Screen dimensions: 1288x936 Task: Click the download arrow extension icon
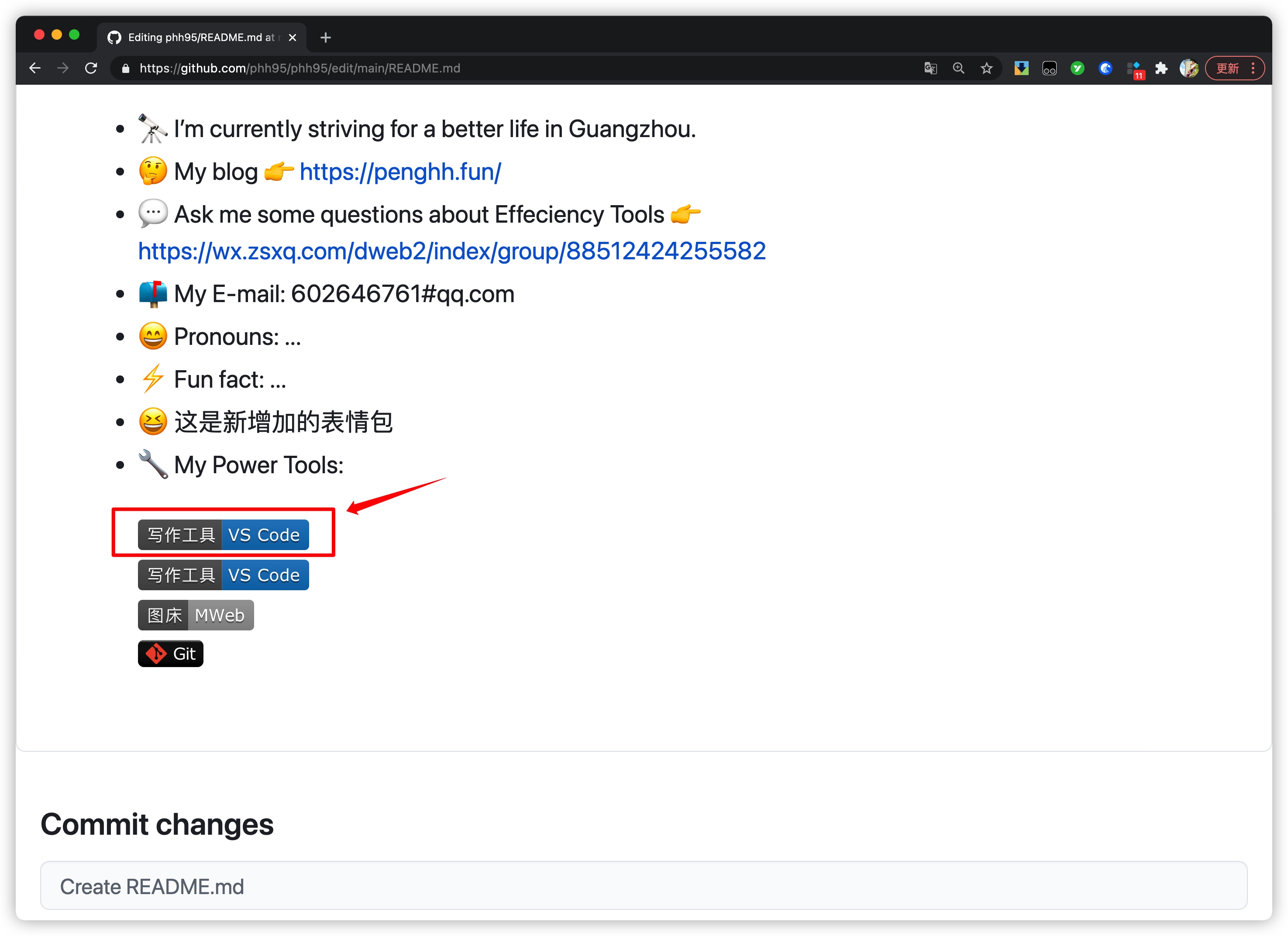[1021, 68]
